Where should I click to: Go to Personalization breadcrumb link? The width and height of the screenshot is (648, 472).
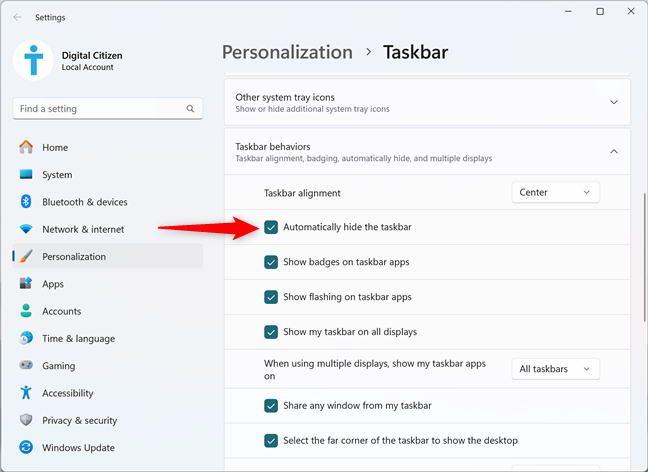(288, 52)
